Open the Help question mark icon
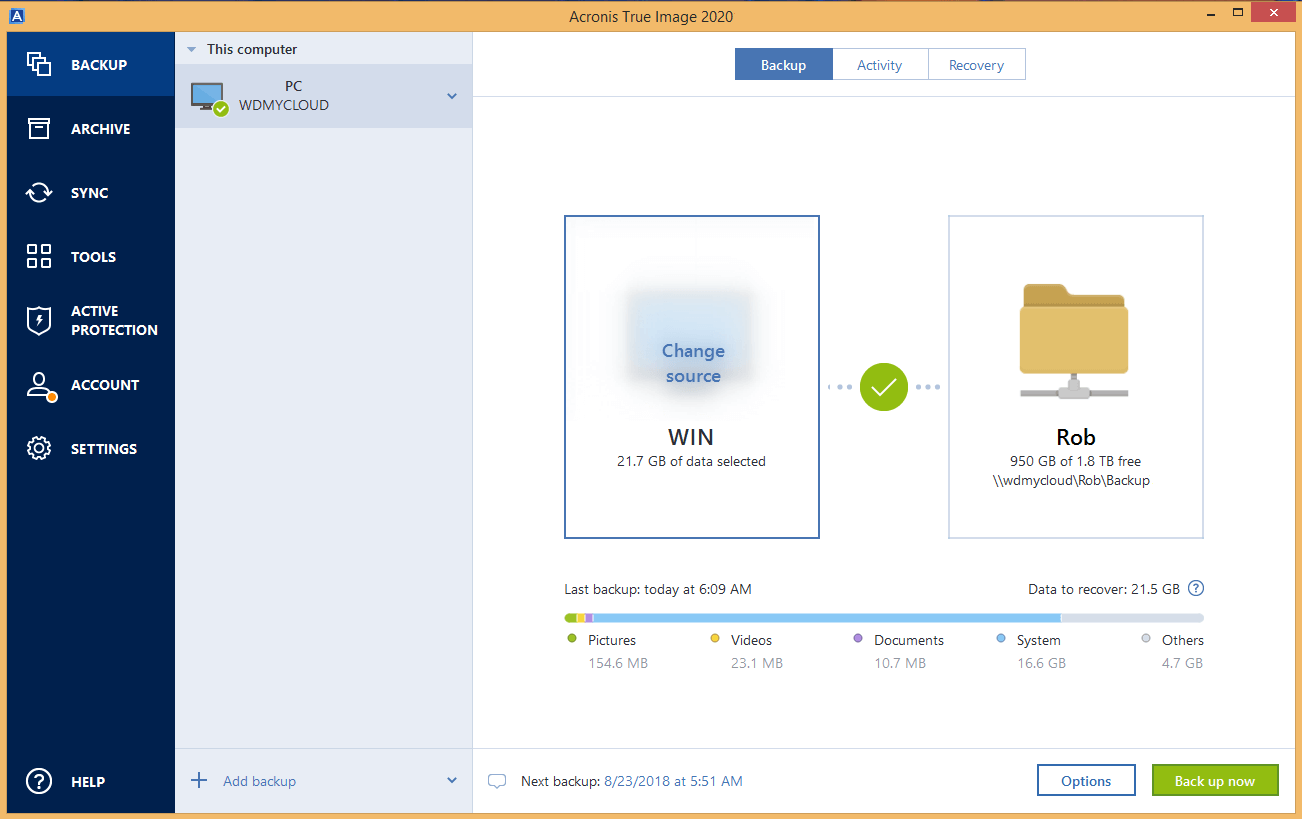This screenshot has width=1302, height=819. click(x=39, y=781)
